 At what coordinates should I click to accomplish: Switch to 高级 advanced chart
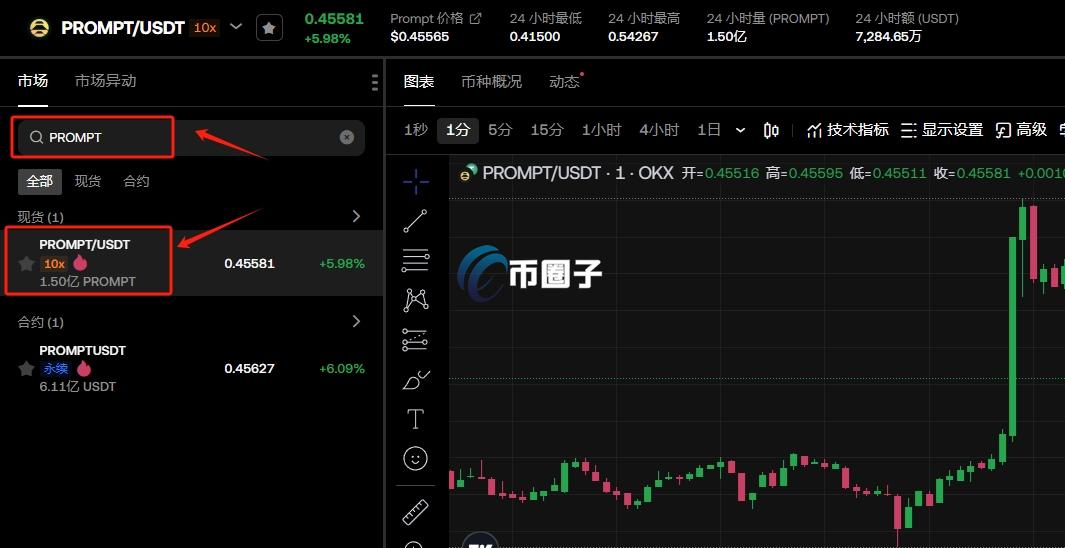[x=1021, y=130]
